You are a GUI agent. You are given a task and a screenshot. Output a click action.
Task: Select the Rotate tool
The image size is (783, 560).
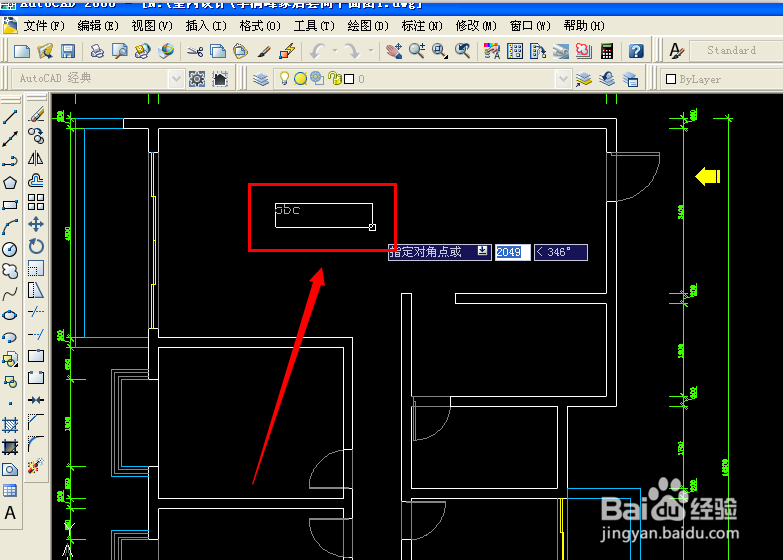36,246
